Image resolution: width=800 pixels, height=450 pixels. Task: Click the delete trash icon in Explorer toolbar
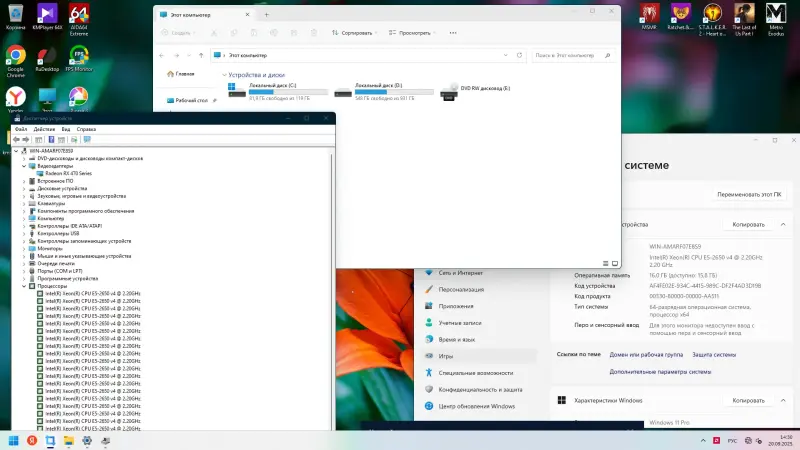314,33
